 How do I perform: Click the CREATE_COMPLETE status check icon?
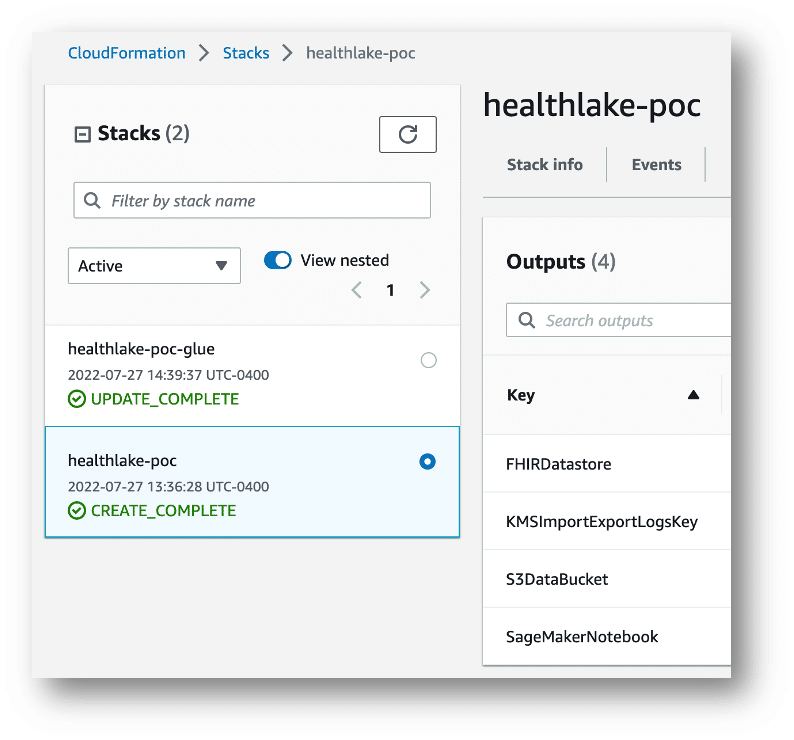coord(77,510)
